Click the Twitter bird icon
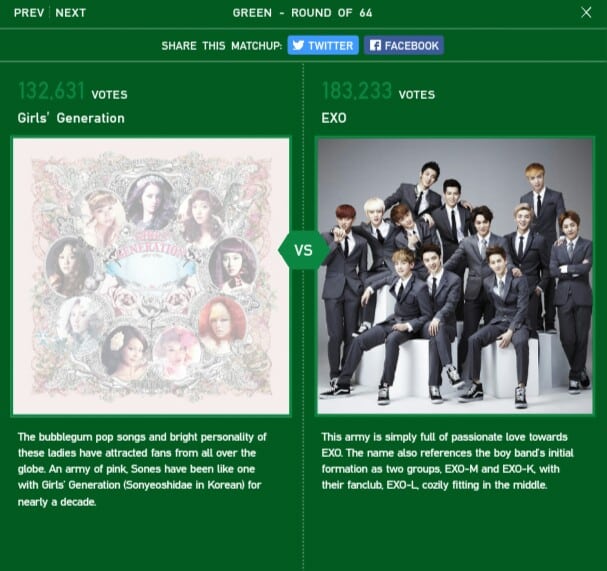This screenshot has width=607, height=571. pyautogui.click(x=298, y=45)
